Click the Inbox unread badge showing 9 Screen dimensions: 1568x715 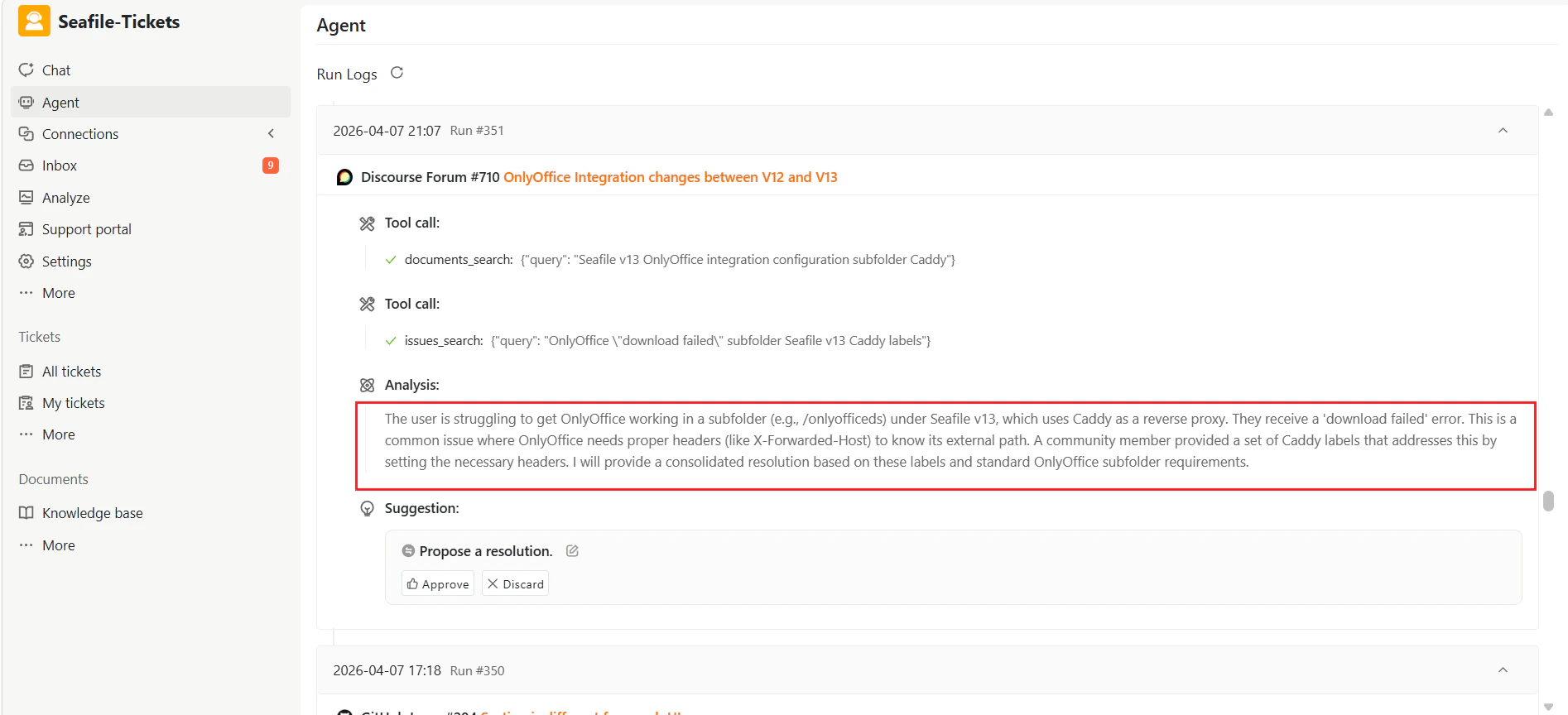point(271,166)
